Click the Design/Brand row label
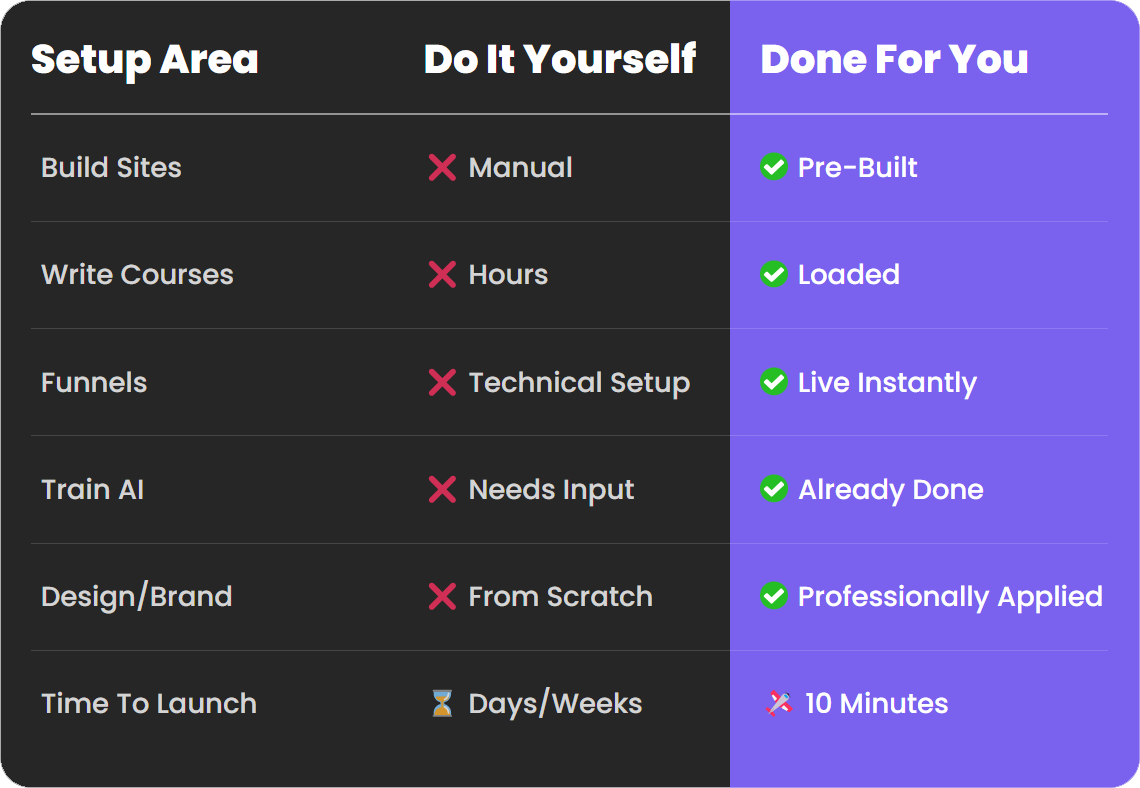1140x788 pixels. tap(137, 597)
